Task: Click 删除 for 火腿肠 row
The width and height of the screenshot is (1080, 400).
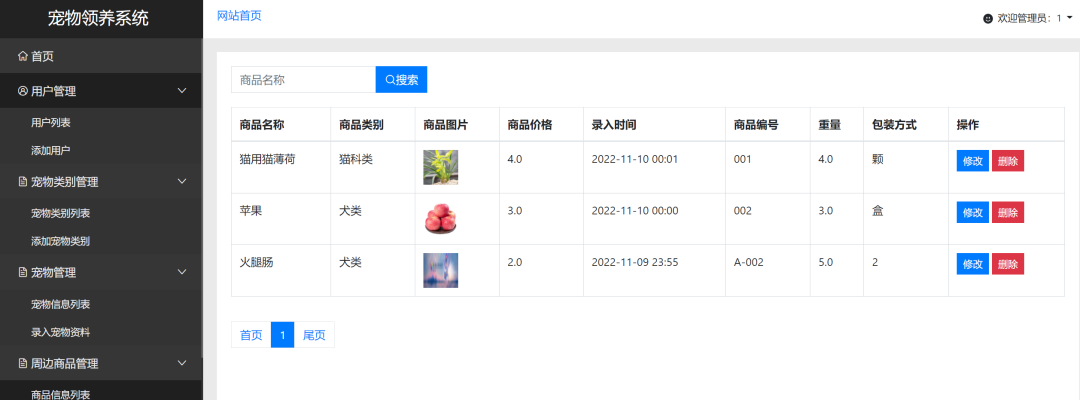Action: [1008, 264]
